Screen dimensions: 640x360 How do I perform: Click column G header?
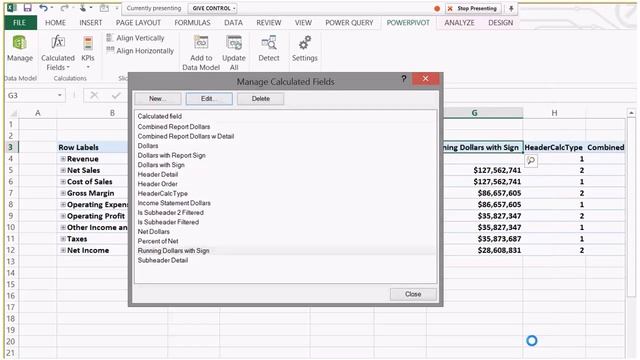474,113
